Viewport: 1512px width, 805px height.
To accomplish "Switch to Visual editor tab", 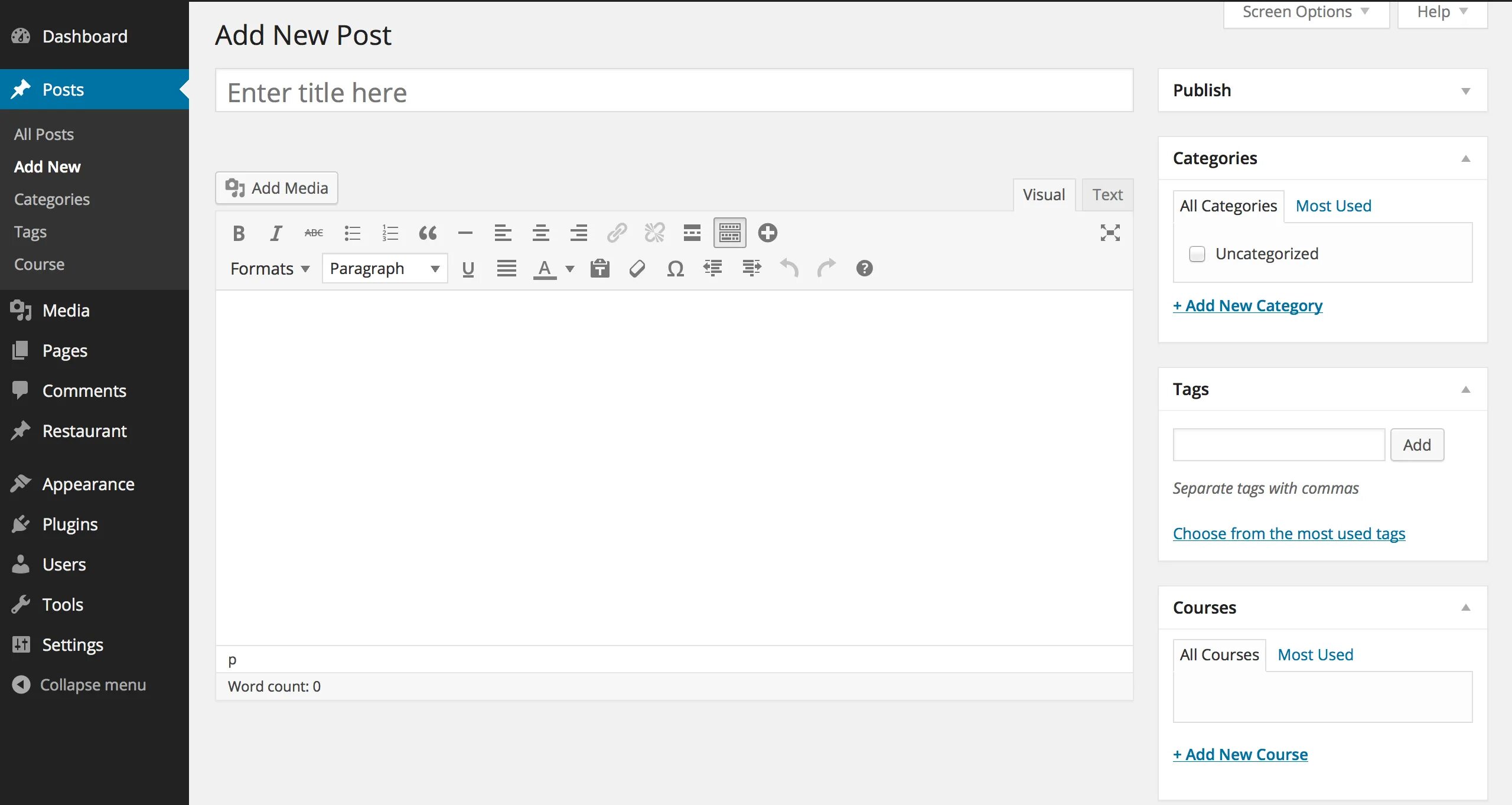I will tap(1044, 194).
